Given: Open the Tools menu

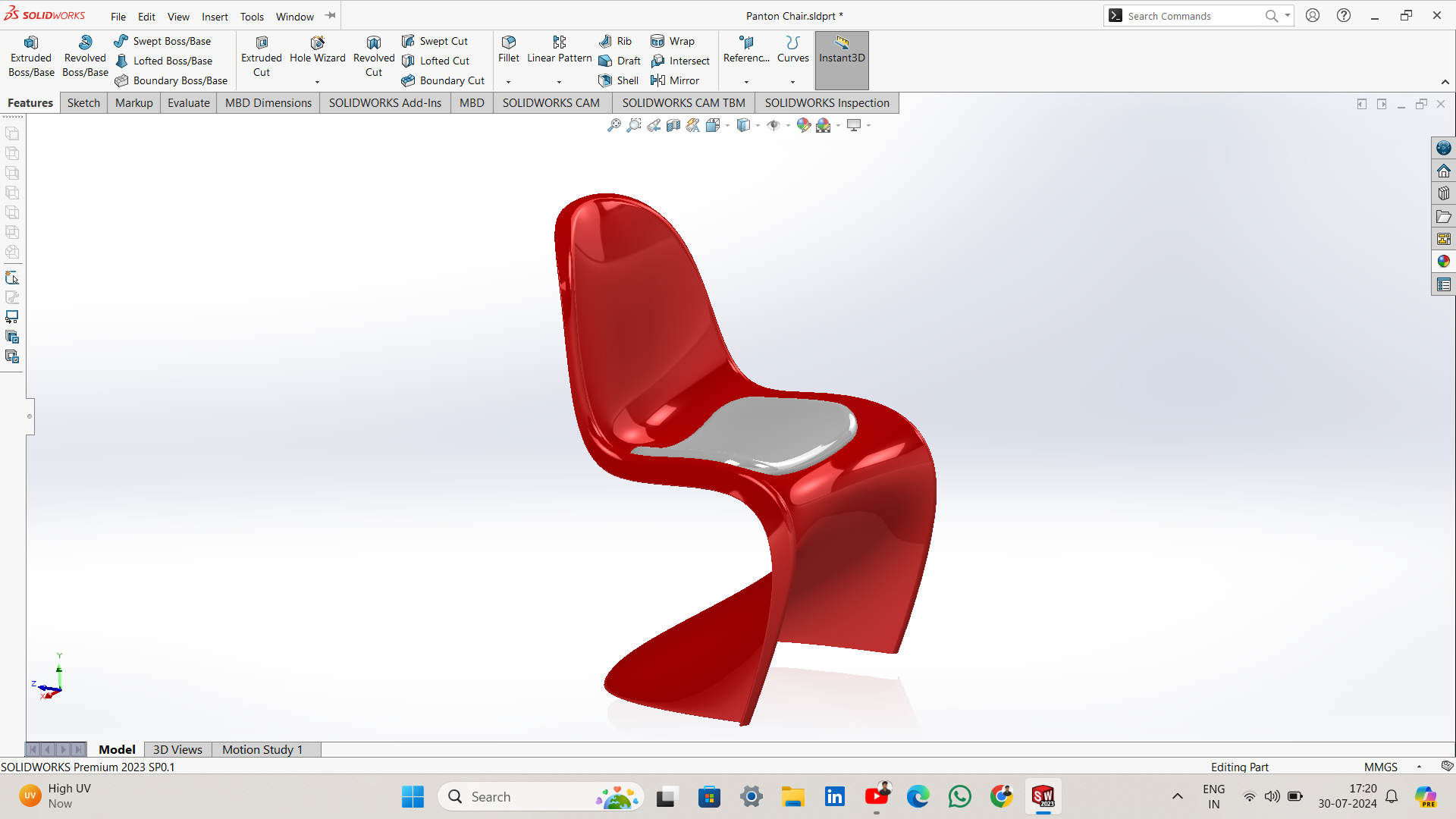Looking at the screenshot, I should pos(252,16).
